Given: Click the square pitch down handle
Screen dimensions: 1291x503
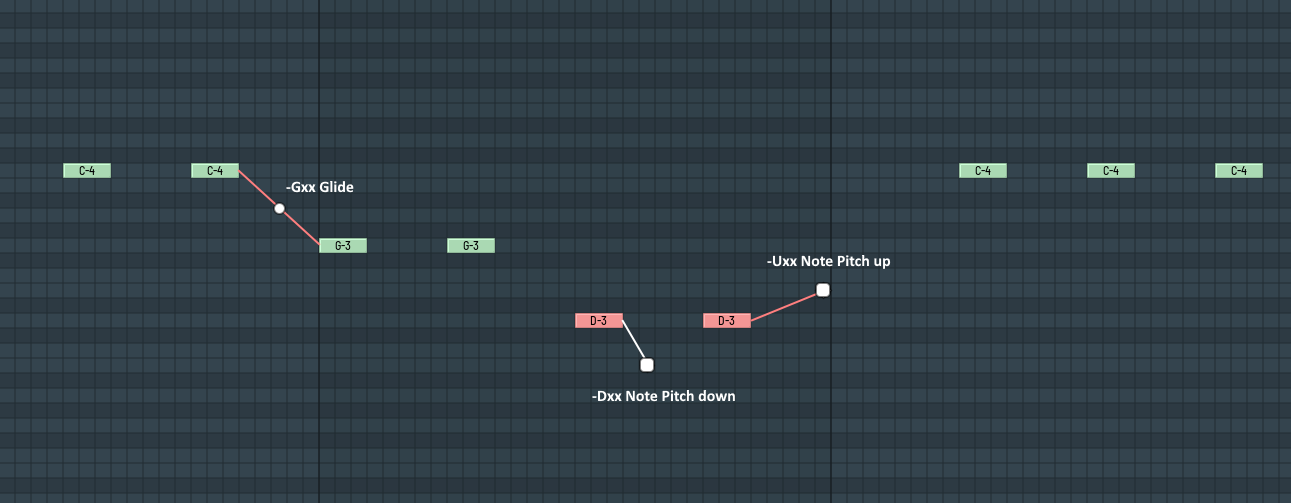Looking at the screenshot, I should pyautogui.click(x=647, y=365).
